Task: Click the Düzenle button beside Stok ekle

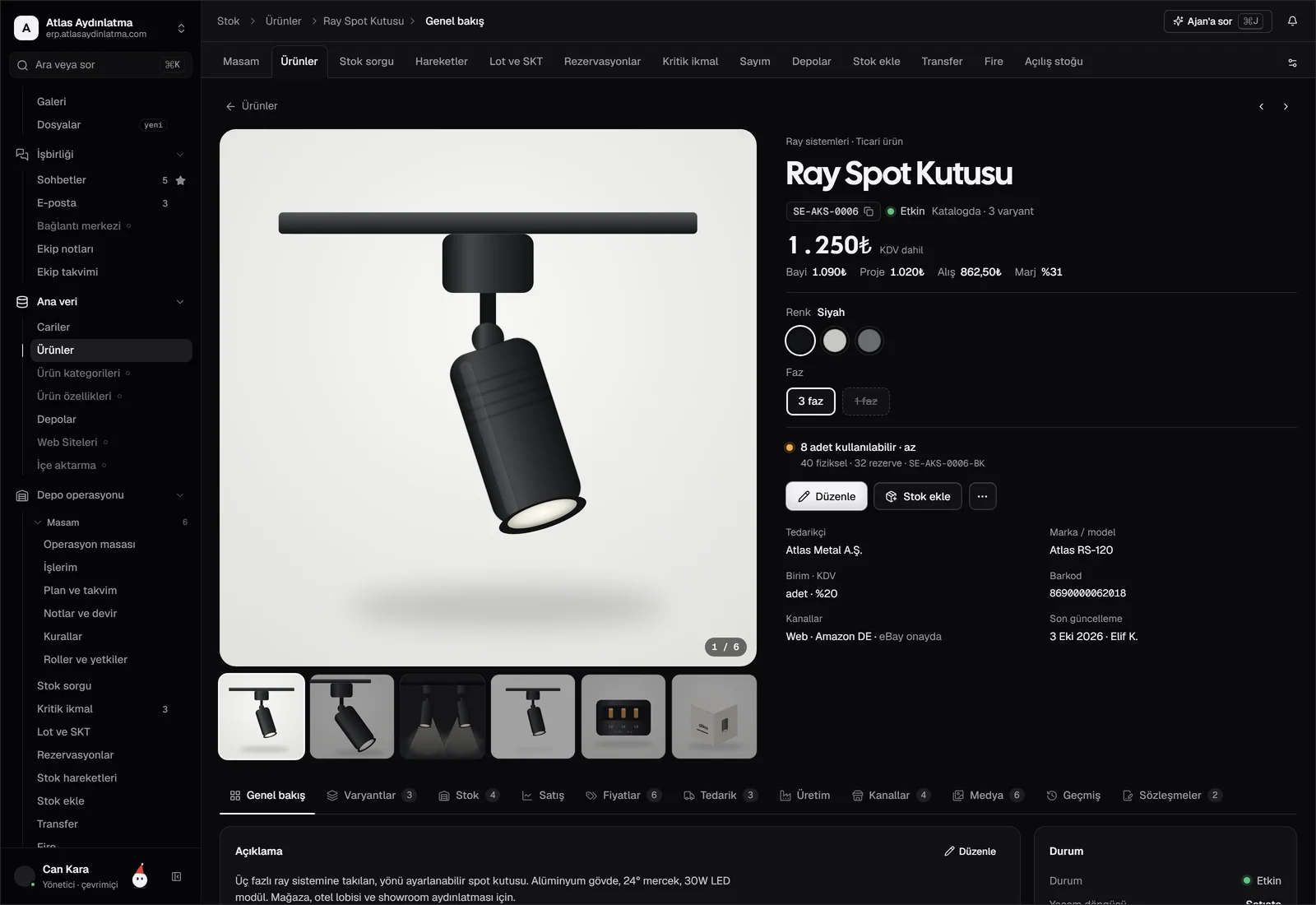Action: coord(827,496)
